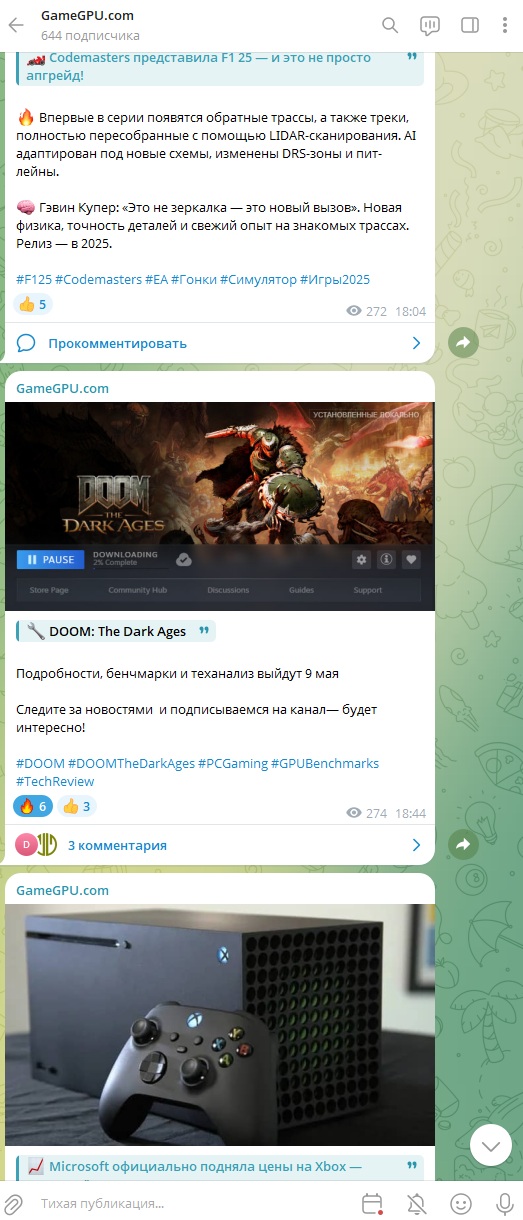Expand comments chevron on F1 25 post
The height and width of the screenshot is (1220, 523).
click(x=416, y=344)
